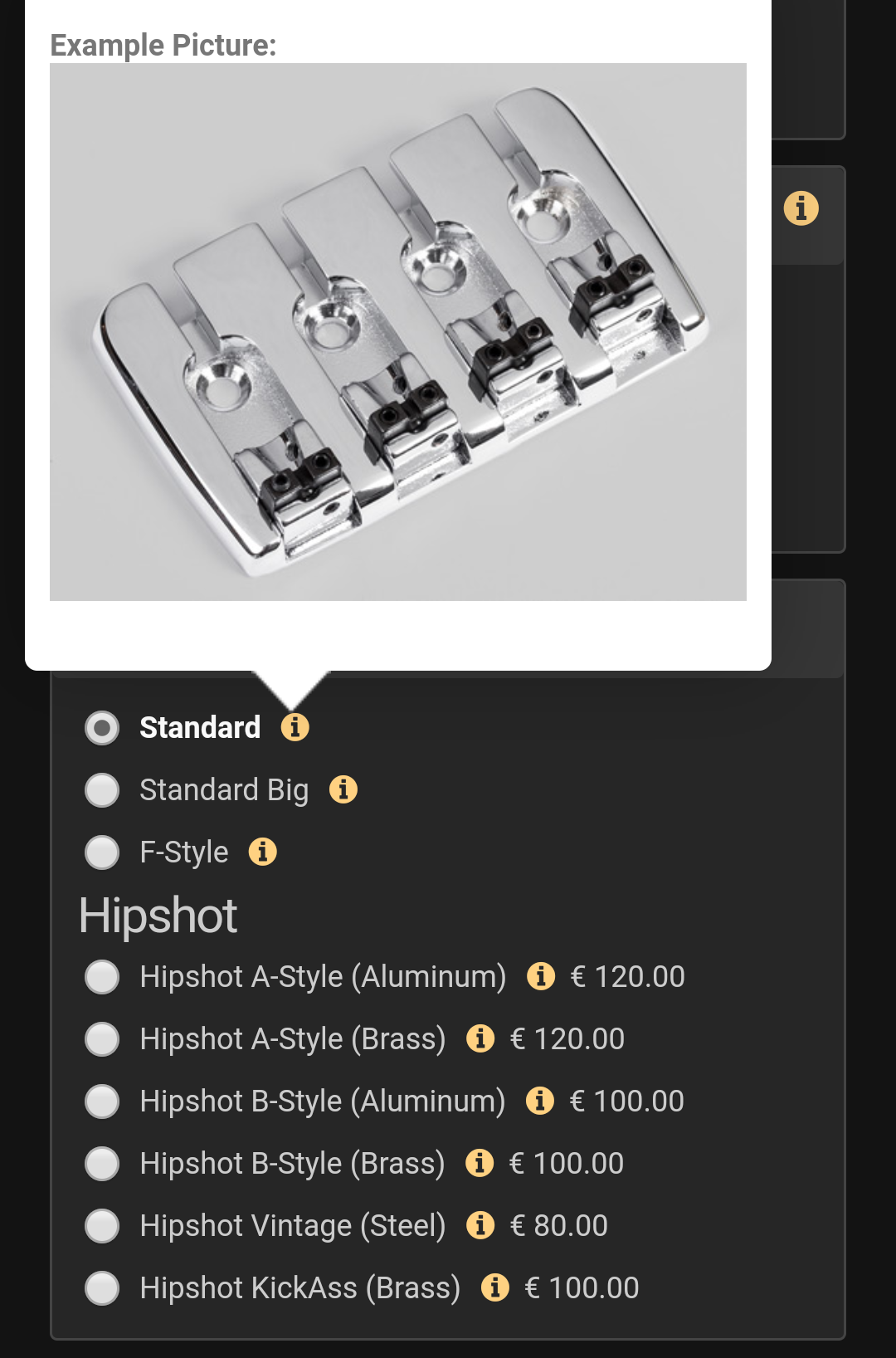Show info for F-Style bridge
This screenshot has width=896, height=1358.
263,852
